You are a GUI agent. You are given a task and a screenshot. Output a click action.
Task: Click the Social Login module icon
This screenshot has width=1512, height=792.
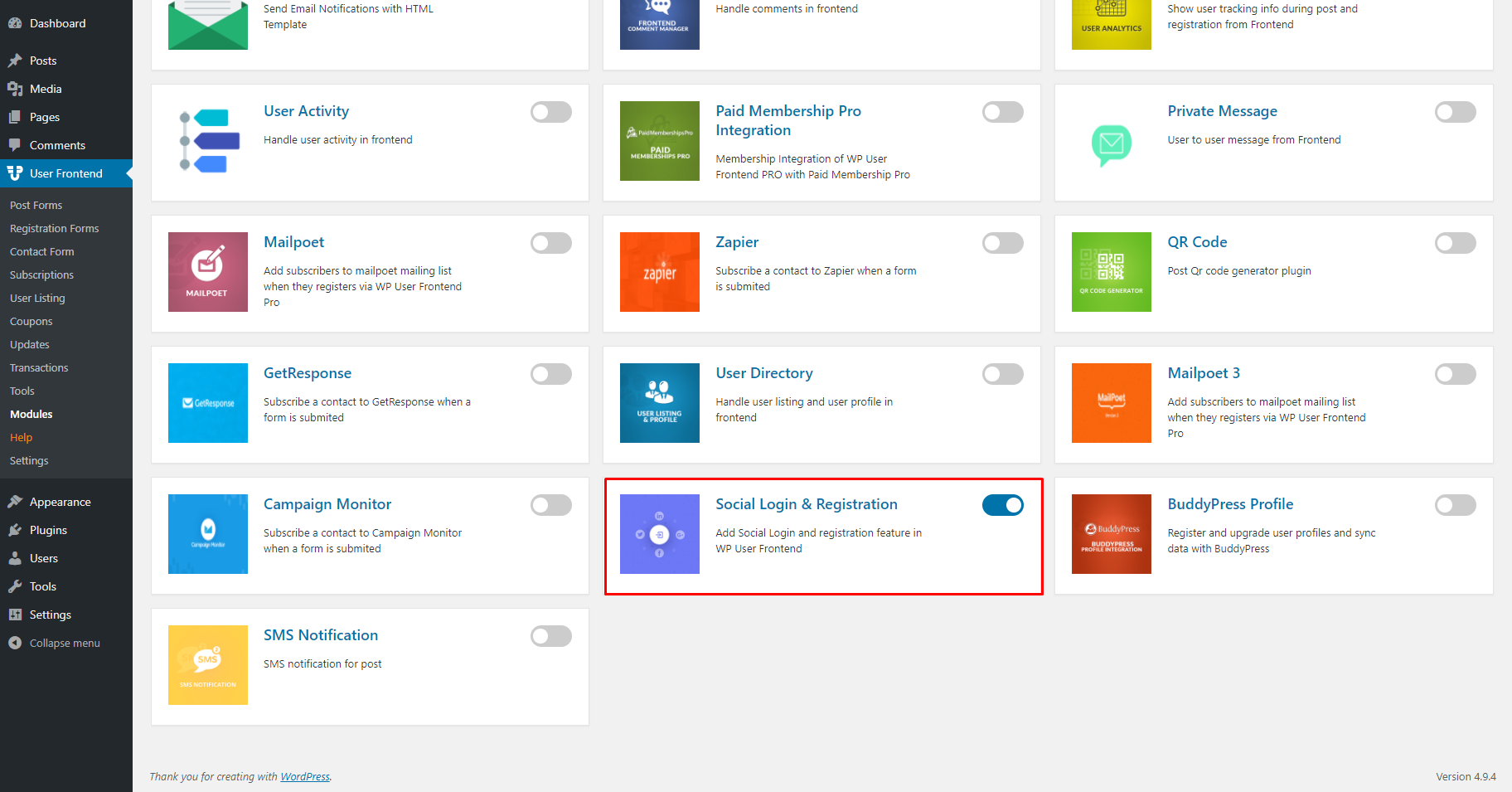pos(660,534)
